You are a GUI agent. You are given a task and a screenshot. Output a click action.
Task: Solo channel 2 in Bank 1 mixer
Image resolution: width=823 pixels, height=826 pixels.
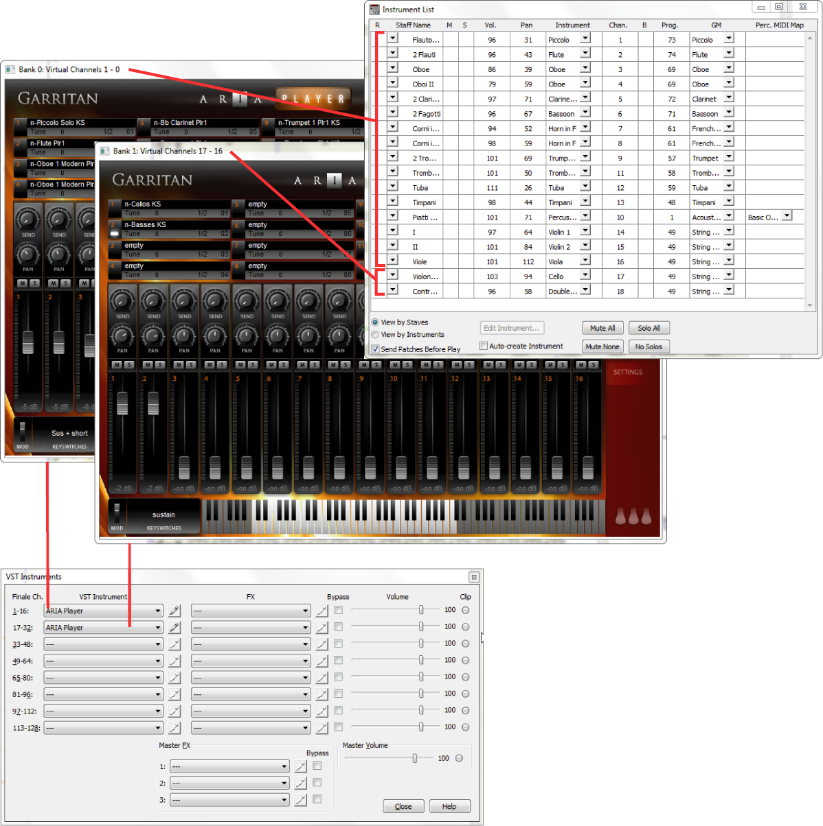(x=158, y=364)
